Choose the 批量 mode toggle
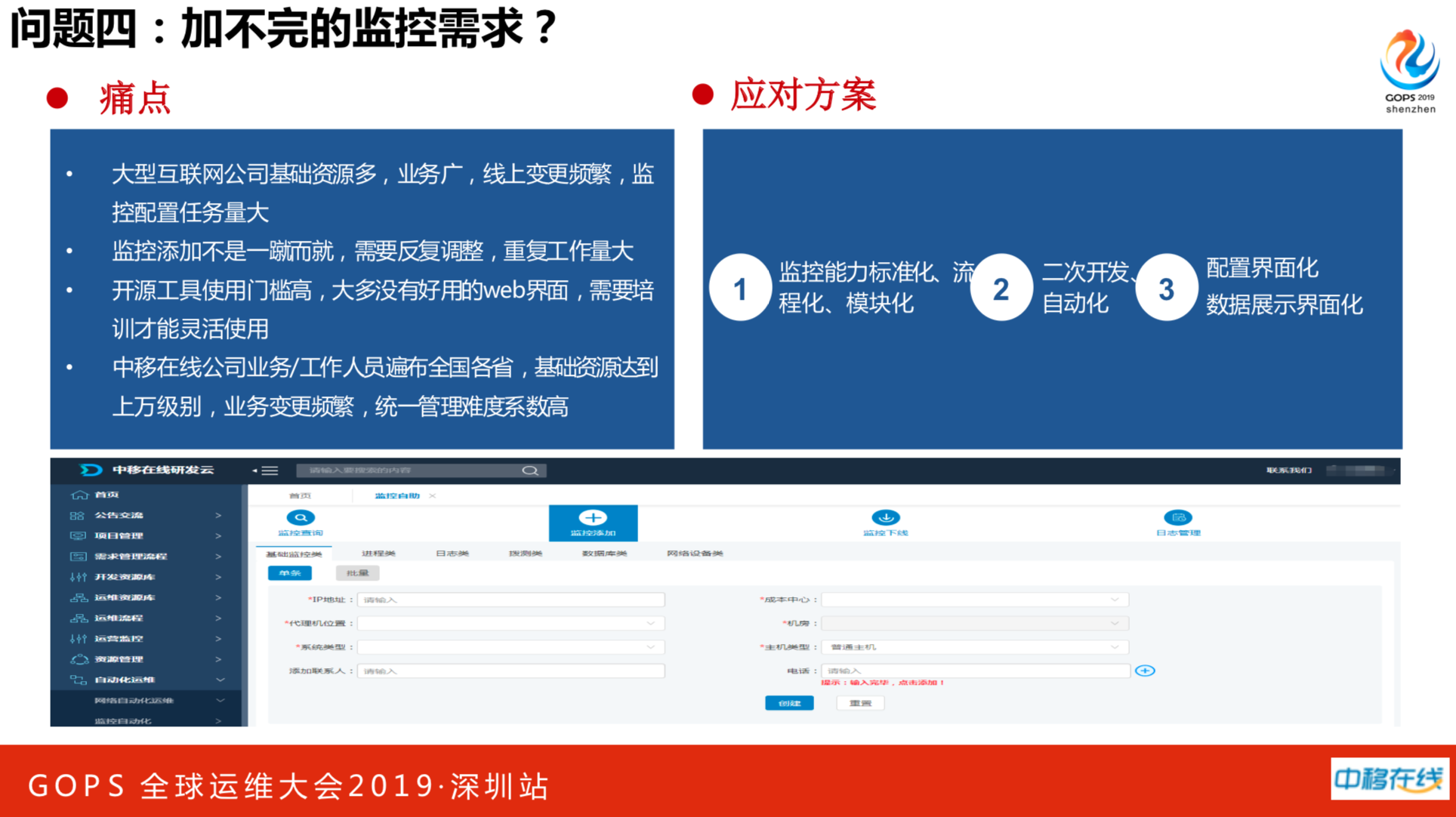Image resolution: width=1456 pixels, height=817 pixels. click(357, 573)
